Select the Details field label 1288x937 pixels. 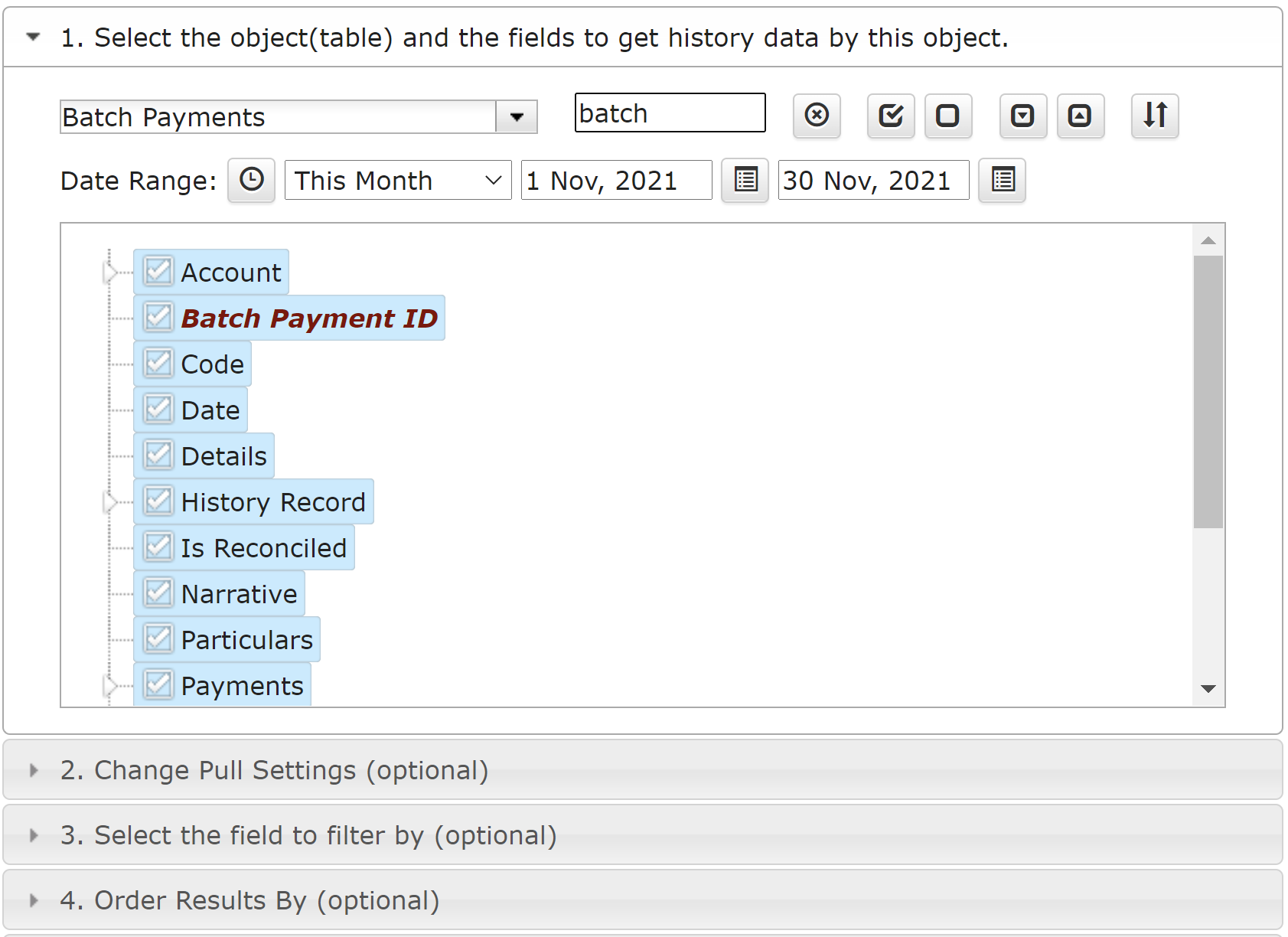pos(224,456)
